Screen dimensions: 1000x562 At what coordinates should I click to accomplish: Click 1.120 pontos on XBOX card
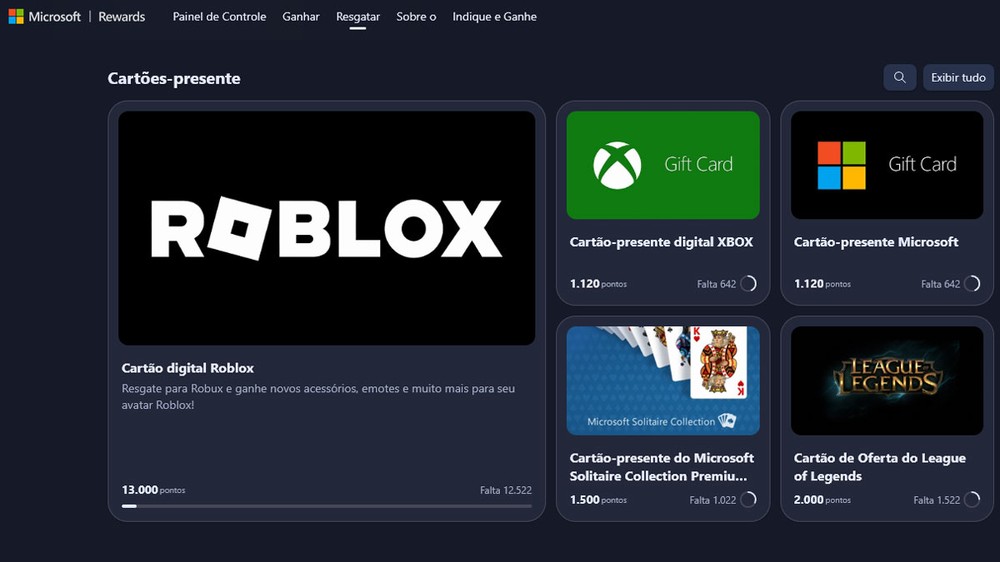point(598,284)
